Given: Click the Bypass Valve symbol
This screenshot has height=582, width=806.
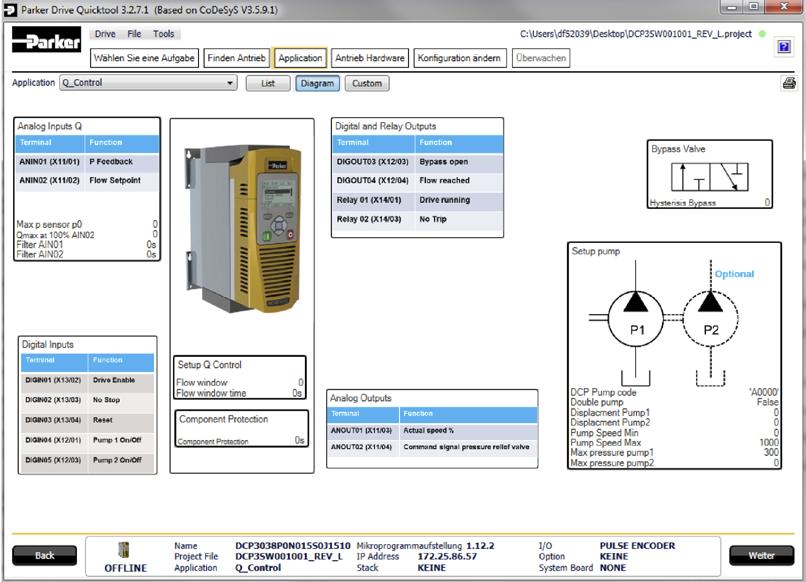Looking at the screenshot, I should click(x=710, y=177).
